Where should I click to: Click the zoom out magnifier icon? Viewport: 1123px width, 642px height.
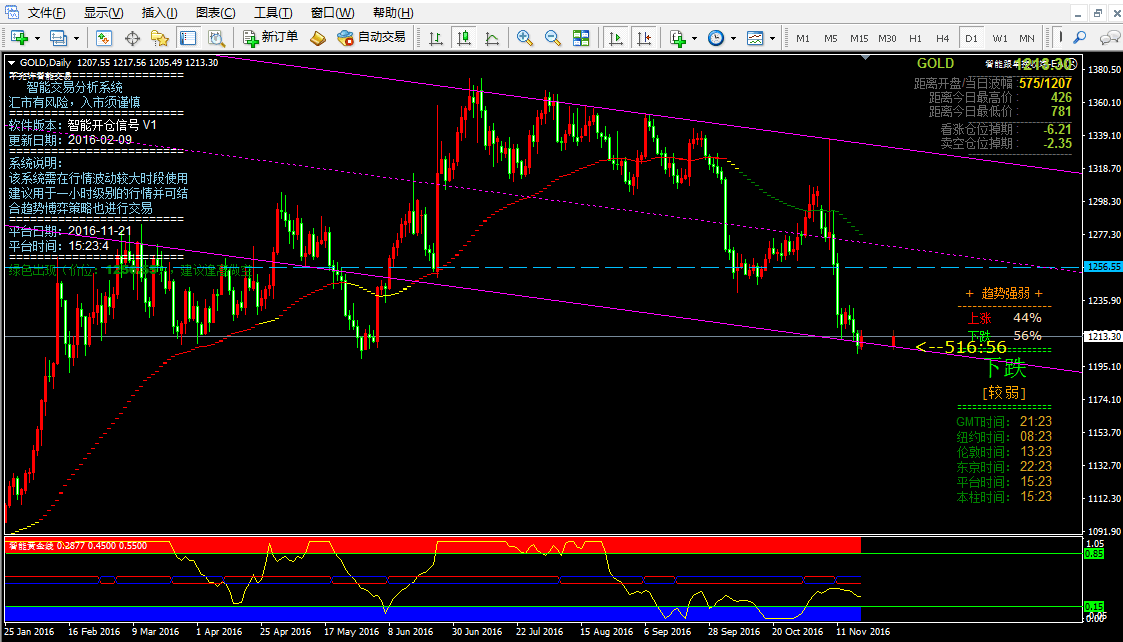tap(552, 38)
